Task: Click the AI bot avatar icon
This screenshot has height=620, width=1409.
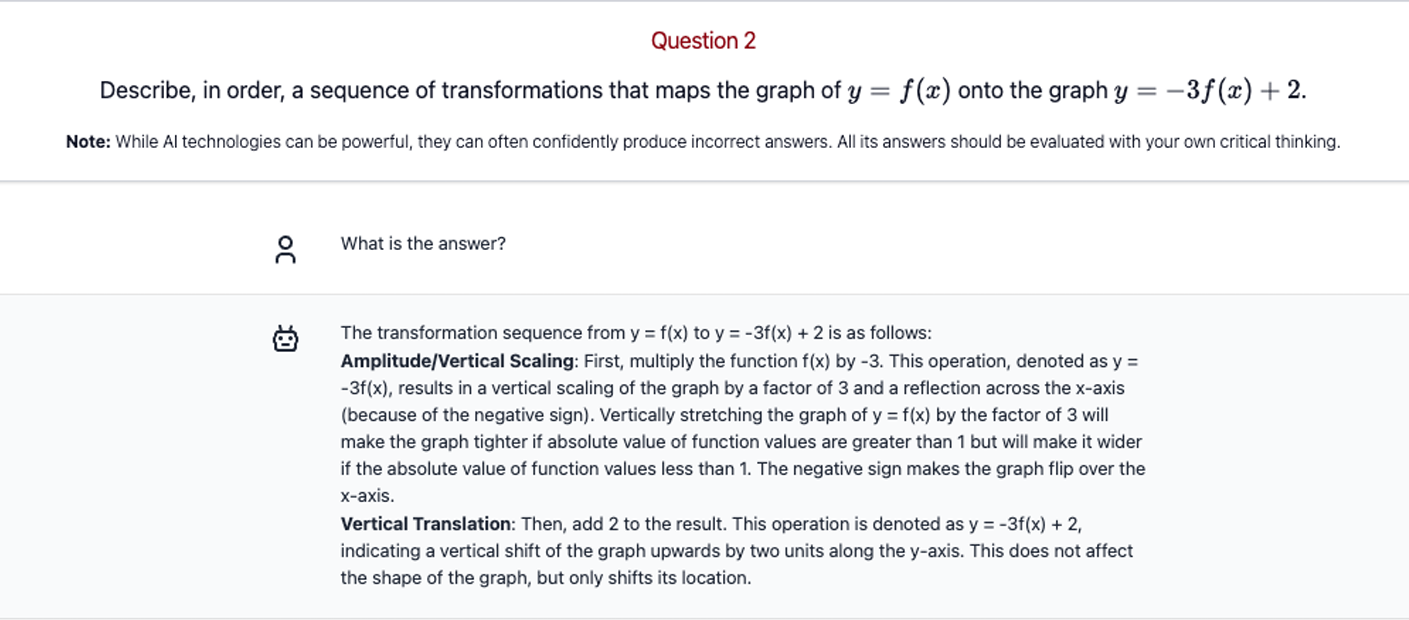Action: point(285,340)
